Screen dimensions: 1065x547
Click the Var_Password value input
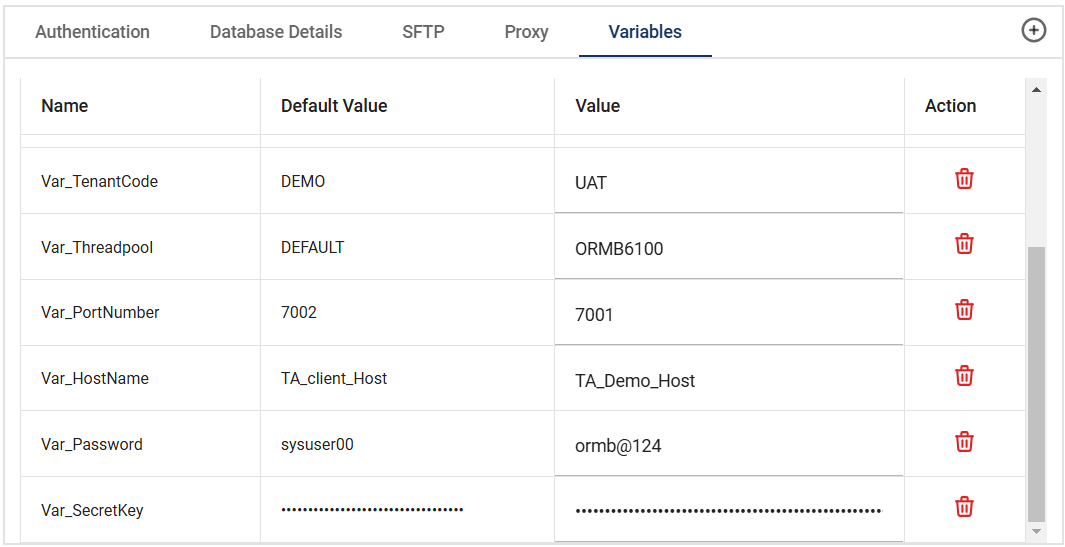tap(728, 446)
